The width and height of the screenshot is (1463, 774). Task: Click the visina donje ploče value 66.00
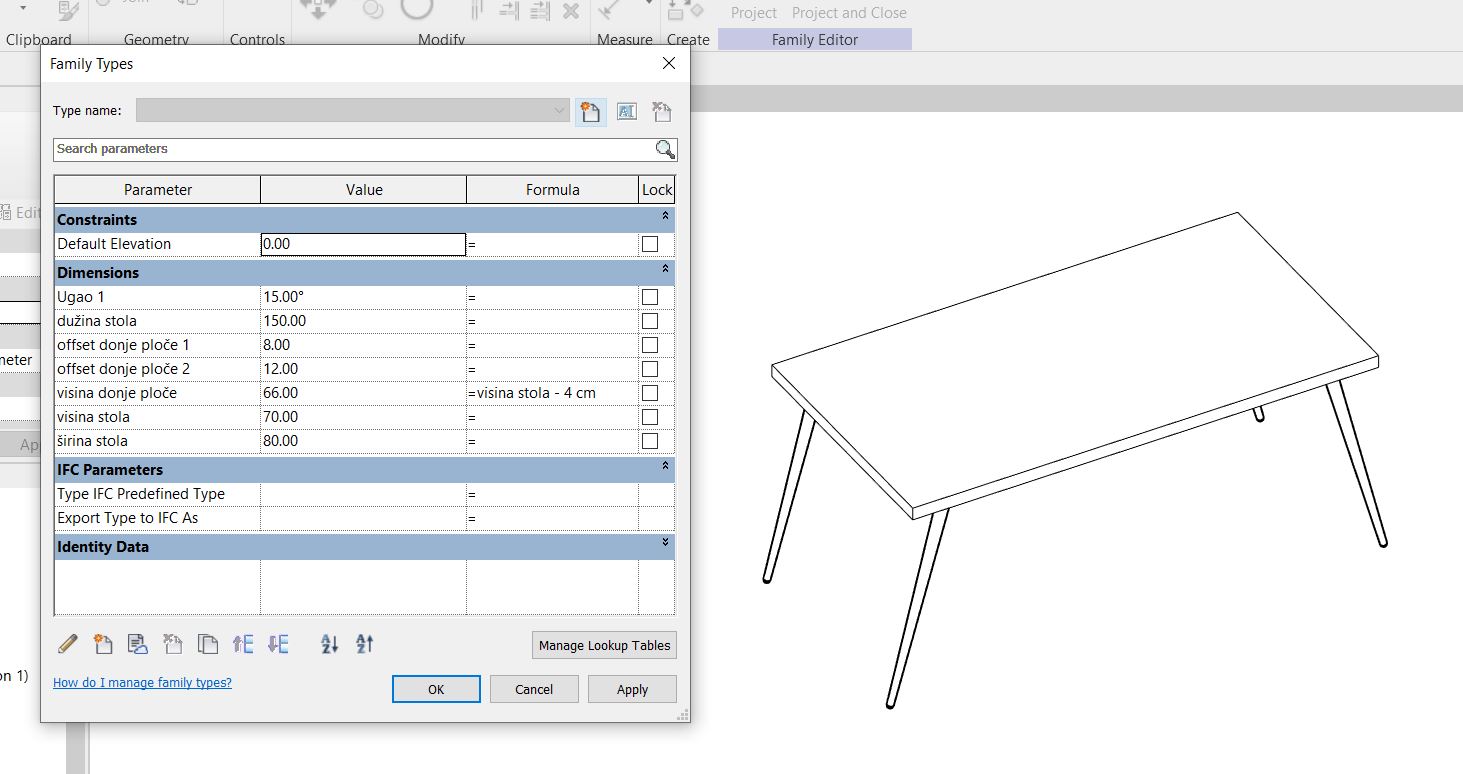click(x=363, y=393)
